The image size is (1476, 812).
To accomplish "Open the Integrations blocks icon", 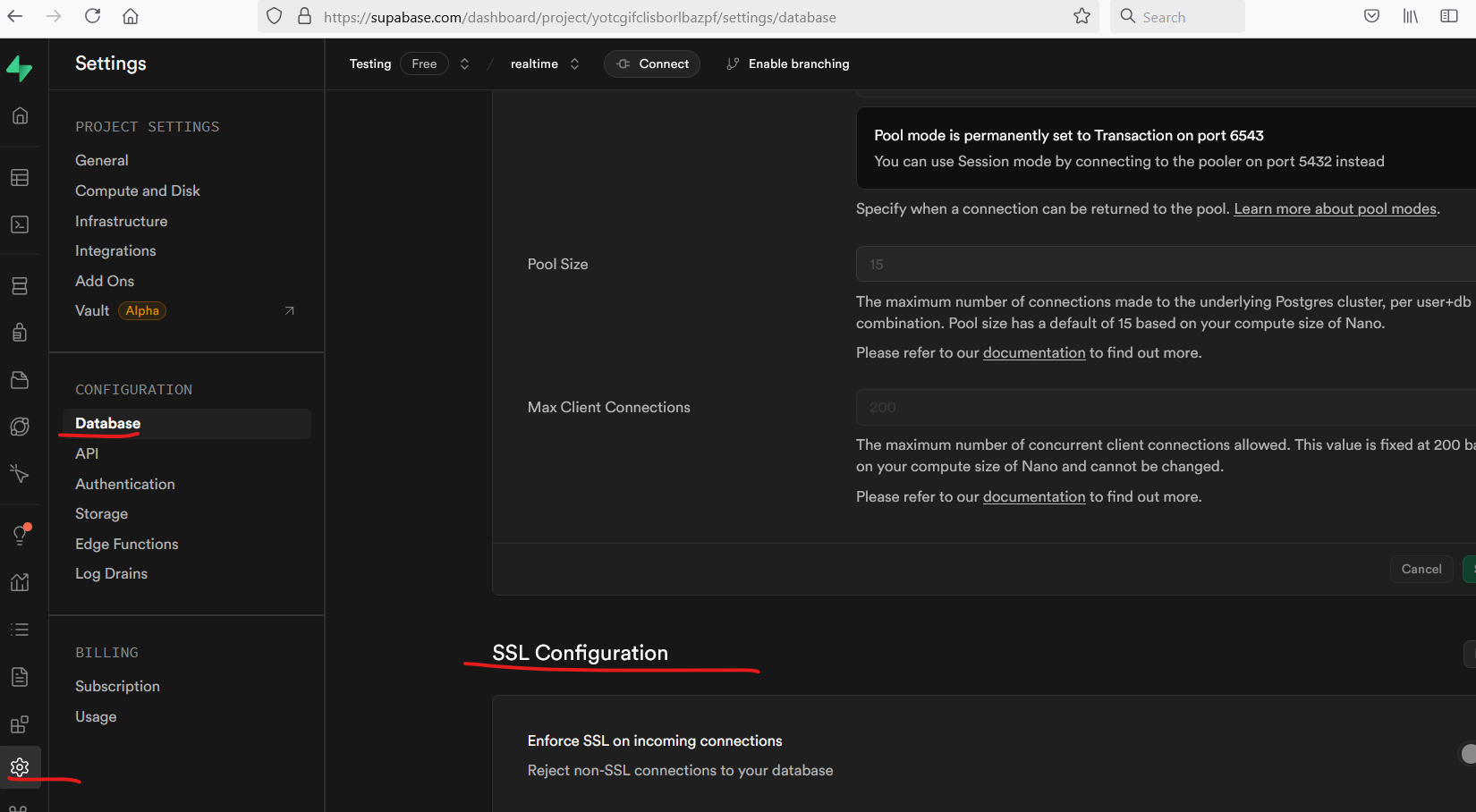I will coord(20,724).
